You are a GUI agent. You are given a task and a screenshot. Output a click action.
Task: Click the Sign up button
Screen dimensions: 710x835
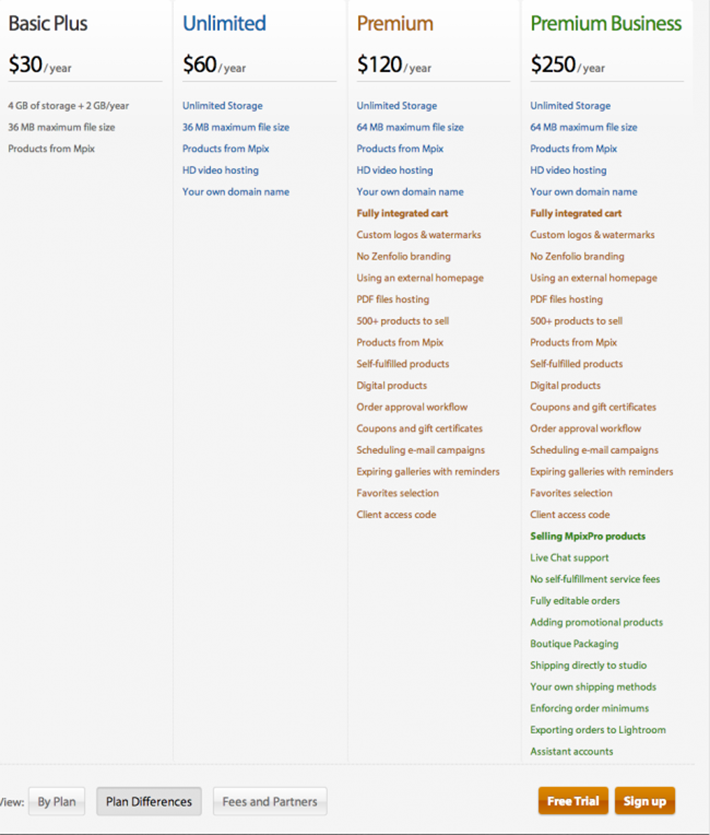[644, 801]
